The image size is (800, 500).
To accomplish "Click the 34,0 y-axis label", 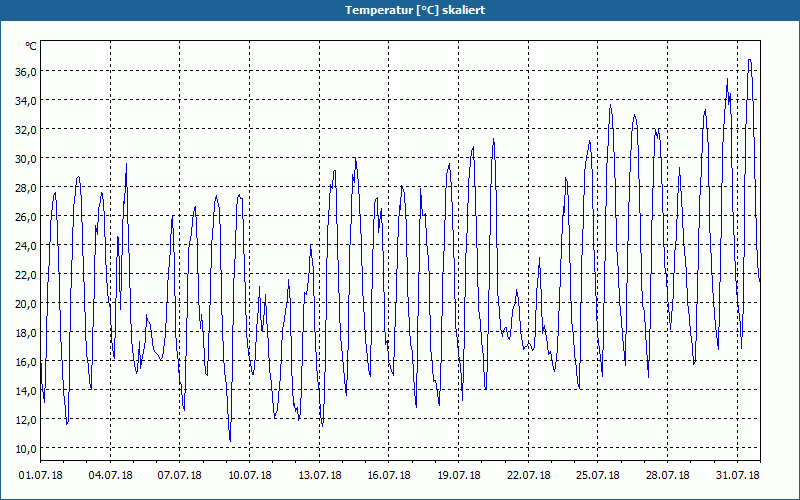I will 26,101.
